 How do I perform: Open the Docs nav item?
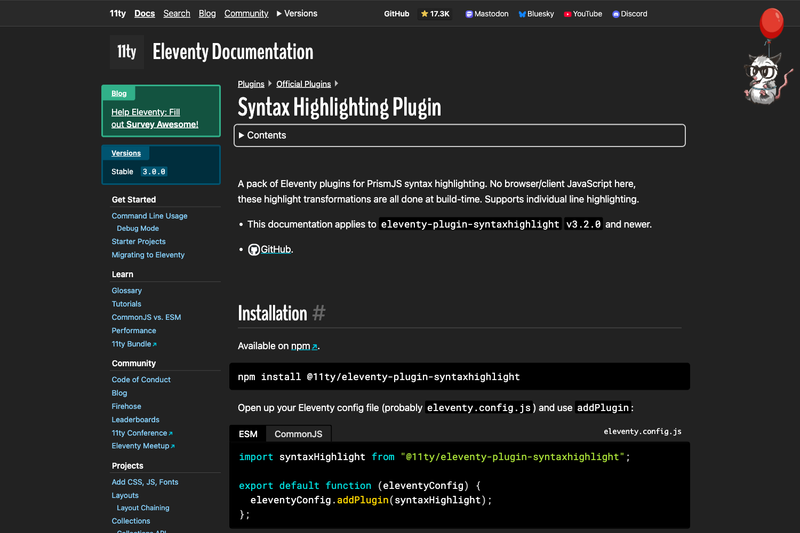(x=144, y=14)
